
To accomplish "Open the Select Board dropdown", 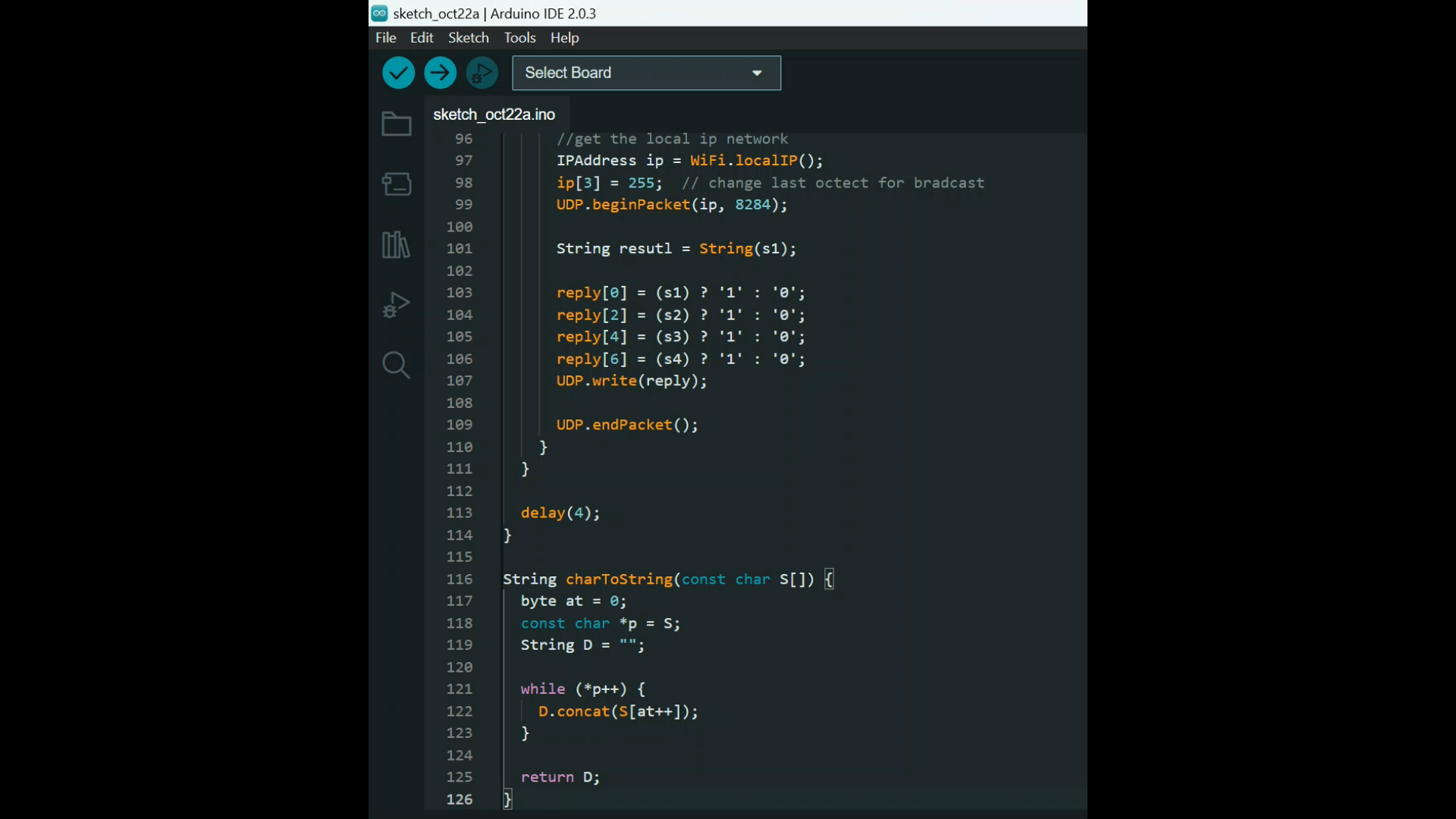I will coord(645,73).
